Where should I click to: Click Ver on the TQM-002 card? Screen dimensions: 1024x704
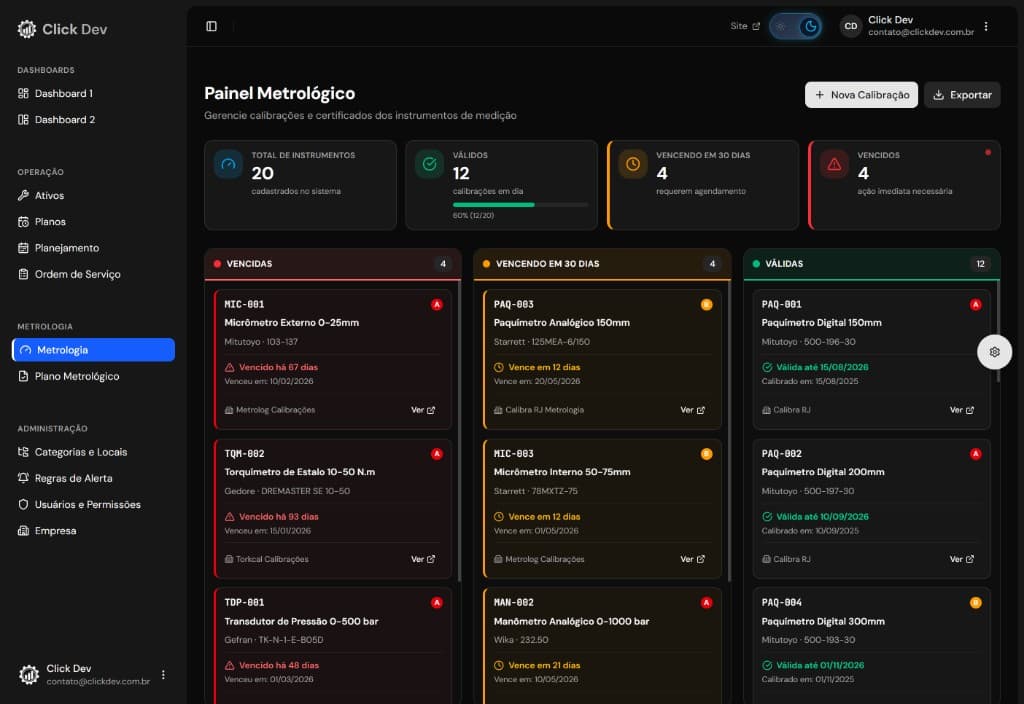coord(423,559)
